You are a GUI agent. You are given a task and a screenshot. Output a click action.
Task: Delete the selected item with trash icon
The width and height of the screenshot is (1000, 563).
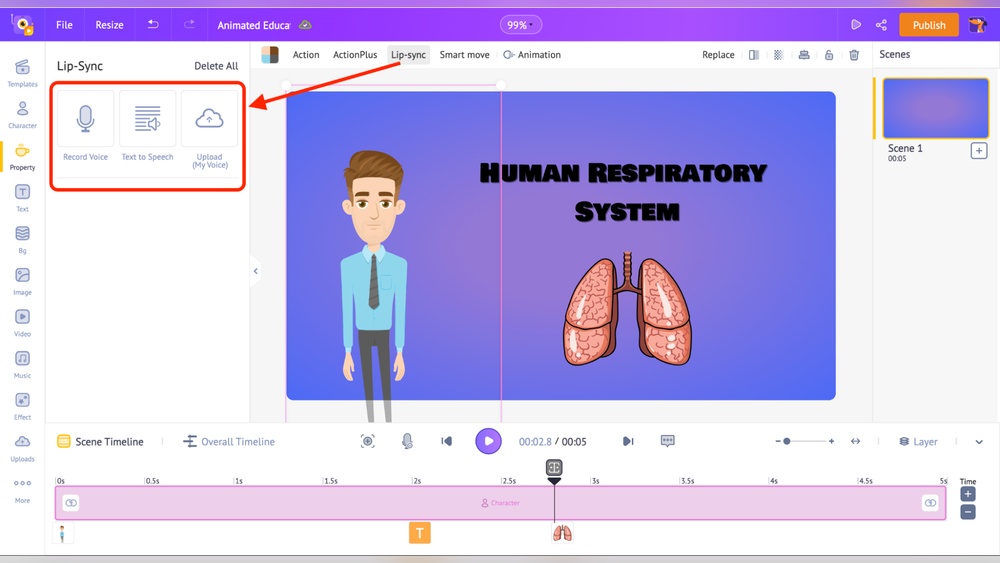pos(854,55)
